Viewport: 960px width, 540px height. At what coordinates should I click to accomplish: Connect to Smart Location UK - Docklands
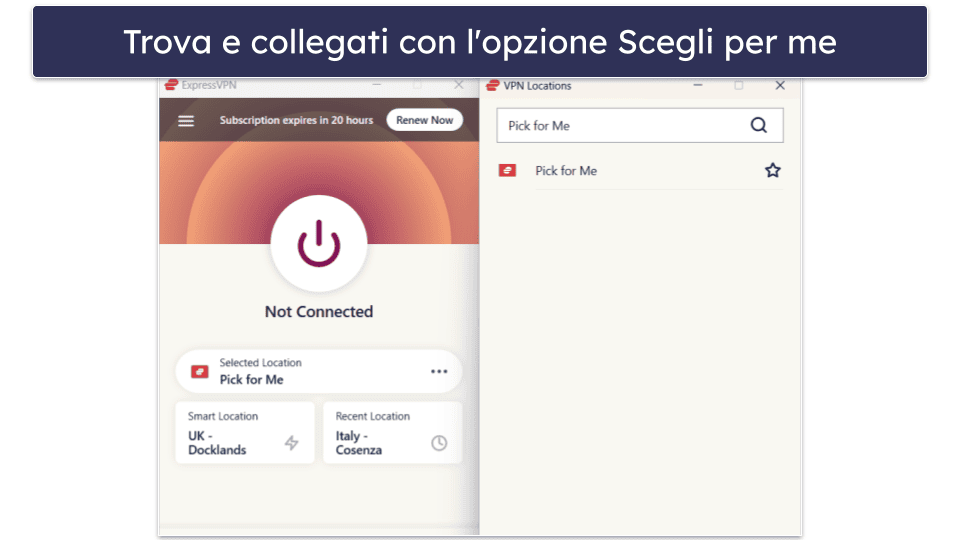[x=245, y=433]
